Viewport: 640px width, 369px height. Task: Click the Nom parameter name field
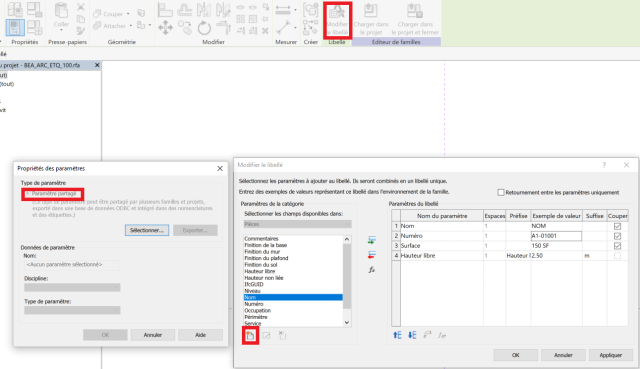point(72,265)
